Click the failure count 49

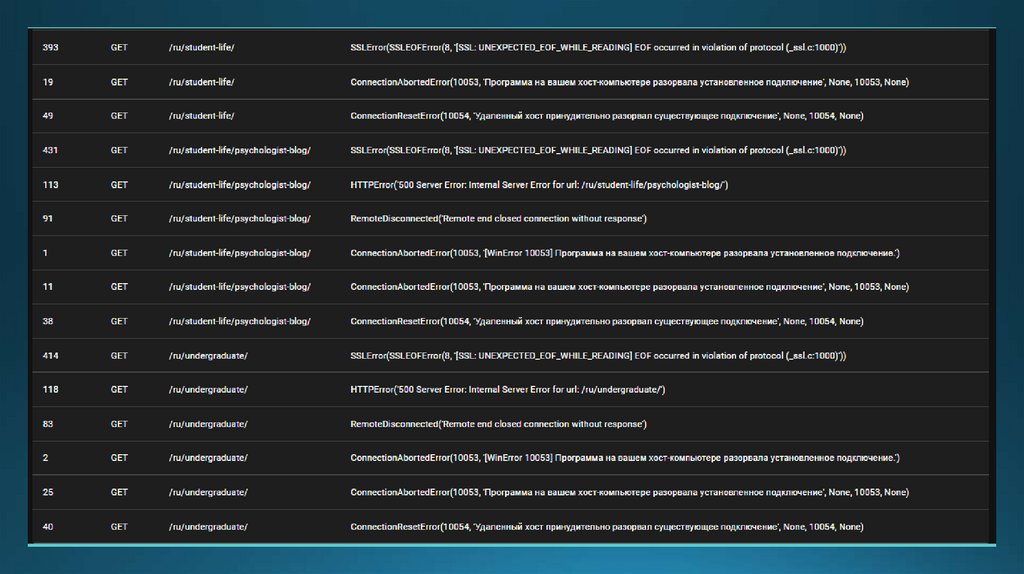(x=48, y=116)
